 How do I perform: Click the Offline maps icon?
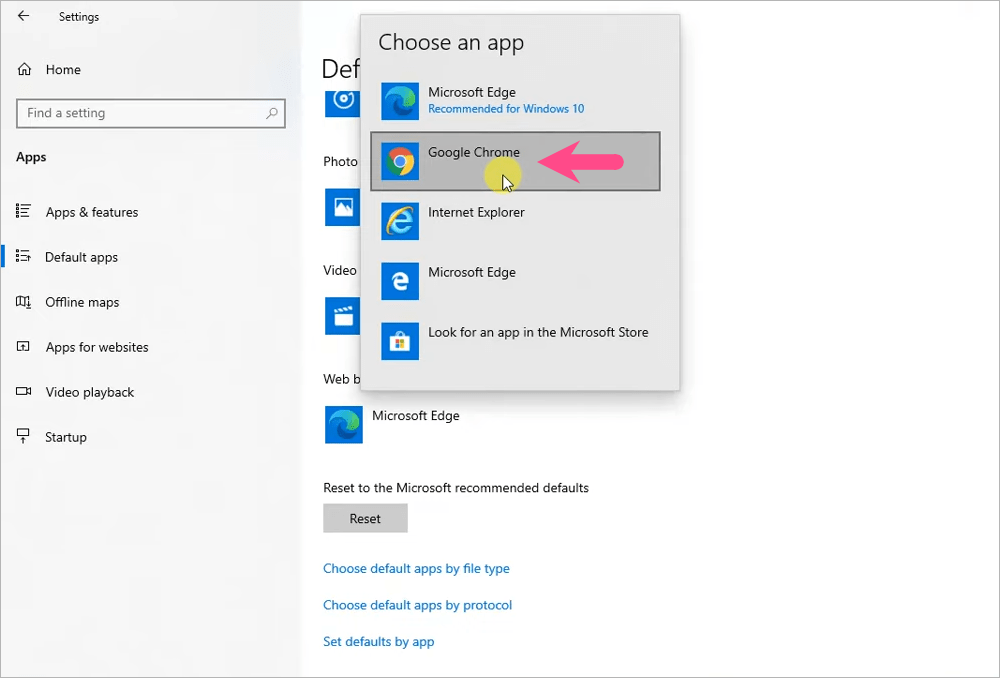point(23,302)
